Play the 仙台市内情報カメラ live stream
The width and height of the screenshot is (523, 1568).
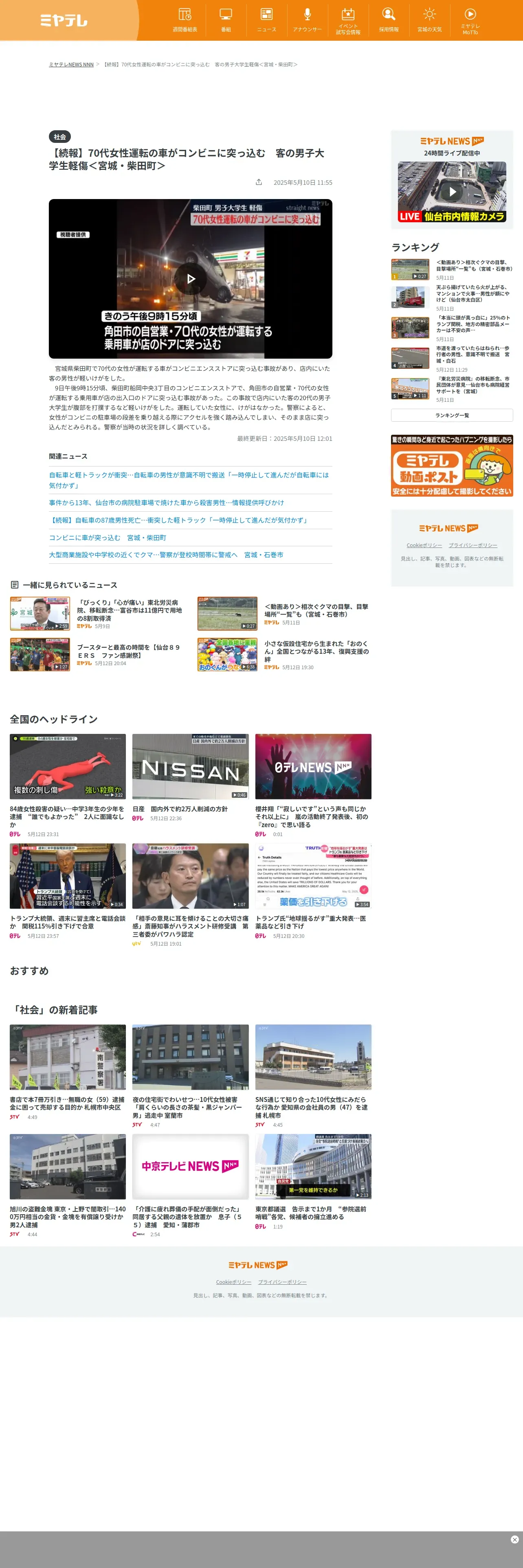(x=452, y=191)
